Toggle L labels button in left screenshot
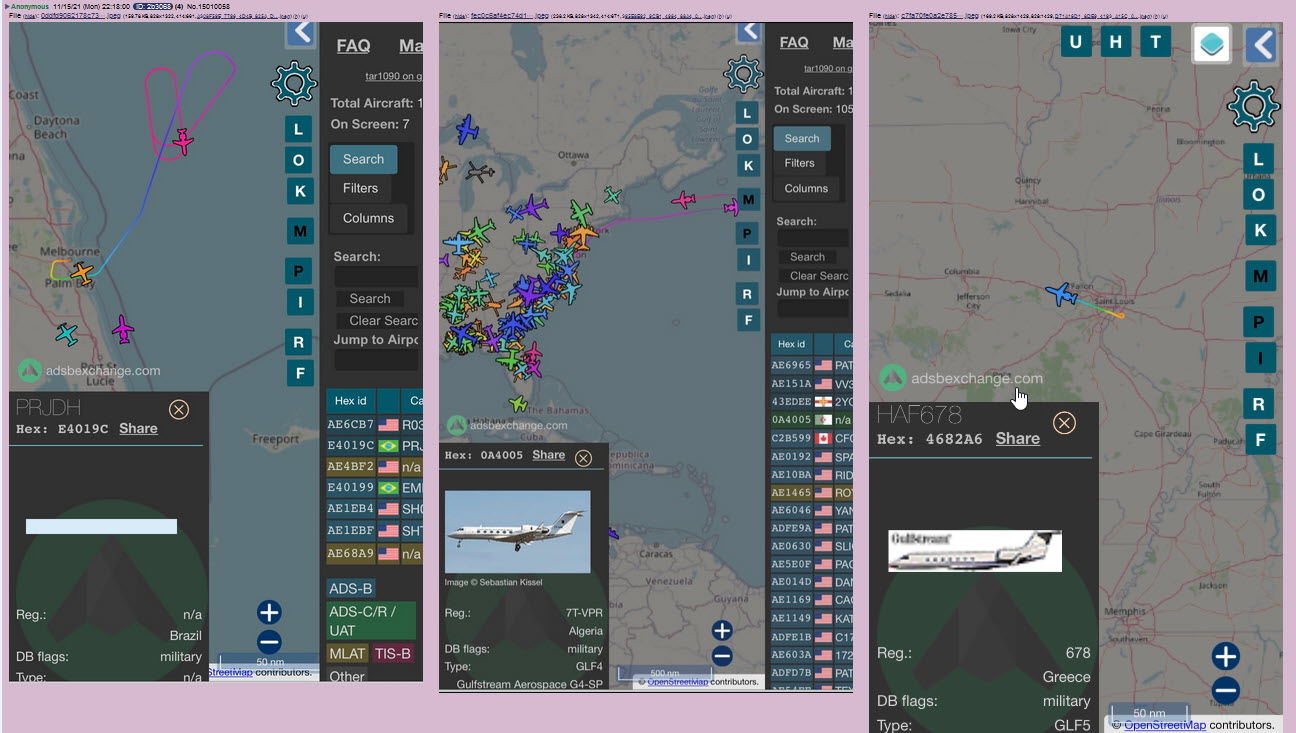Screen dimensions: 1296x733 [298, 129]
